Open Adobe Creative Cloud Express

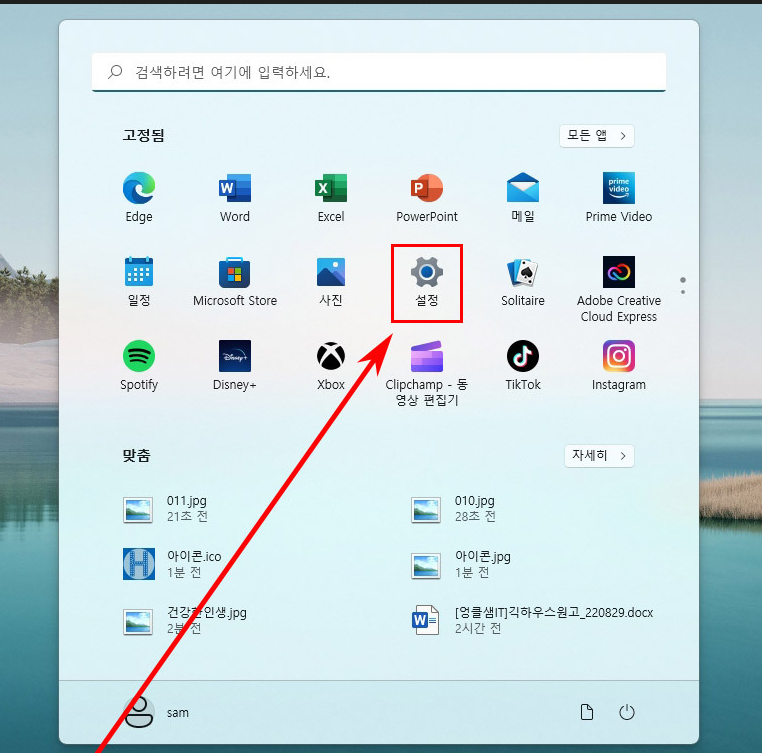[x=619, y=289]
